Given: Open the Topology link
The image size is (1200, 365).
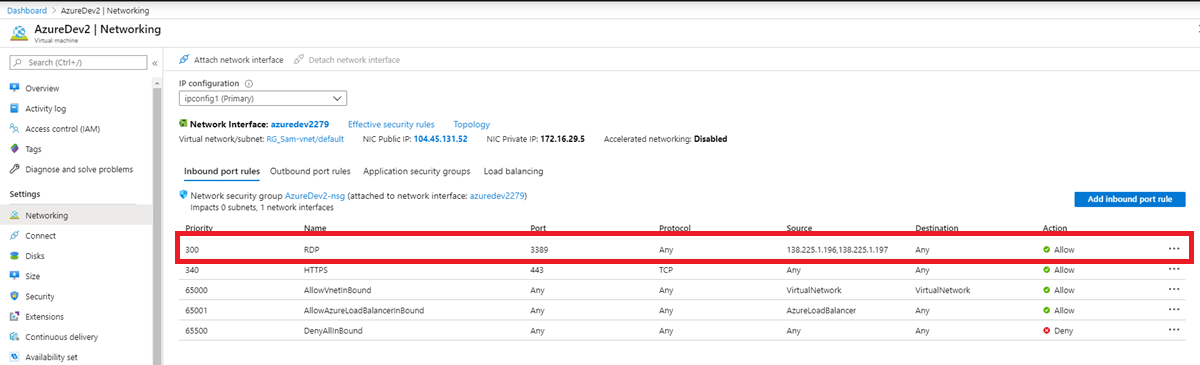Looking at the screenshot, I should click(x=472, y=124).
